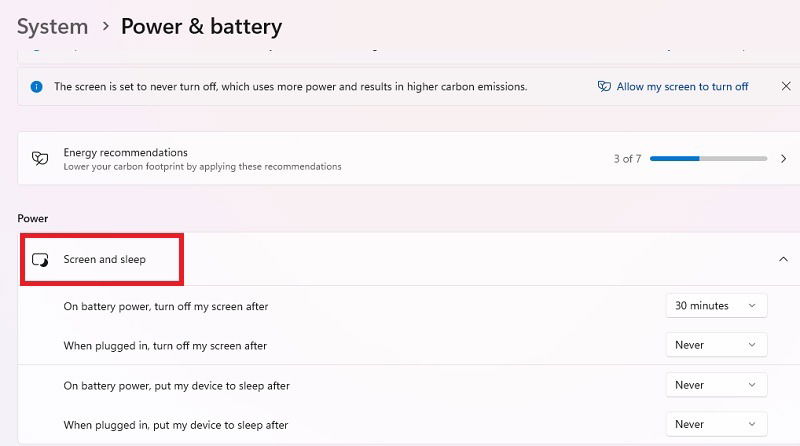Click the Energy recommendations leaf heart icon
Image resolution: width=800 pixels, height=446 pixels.
(x=40, y=159)
